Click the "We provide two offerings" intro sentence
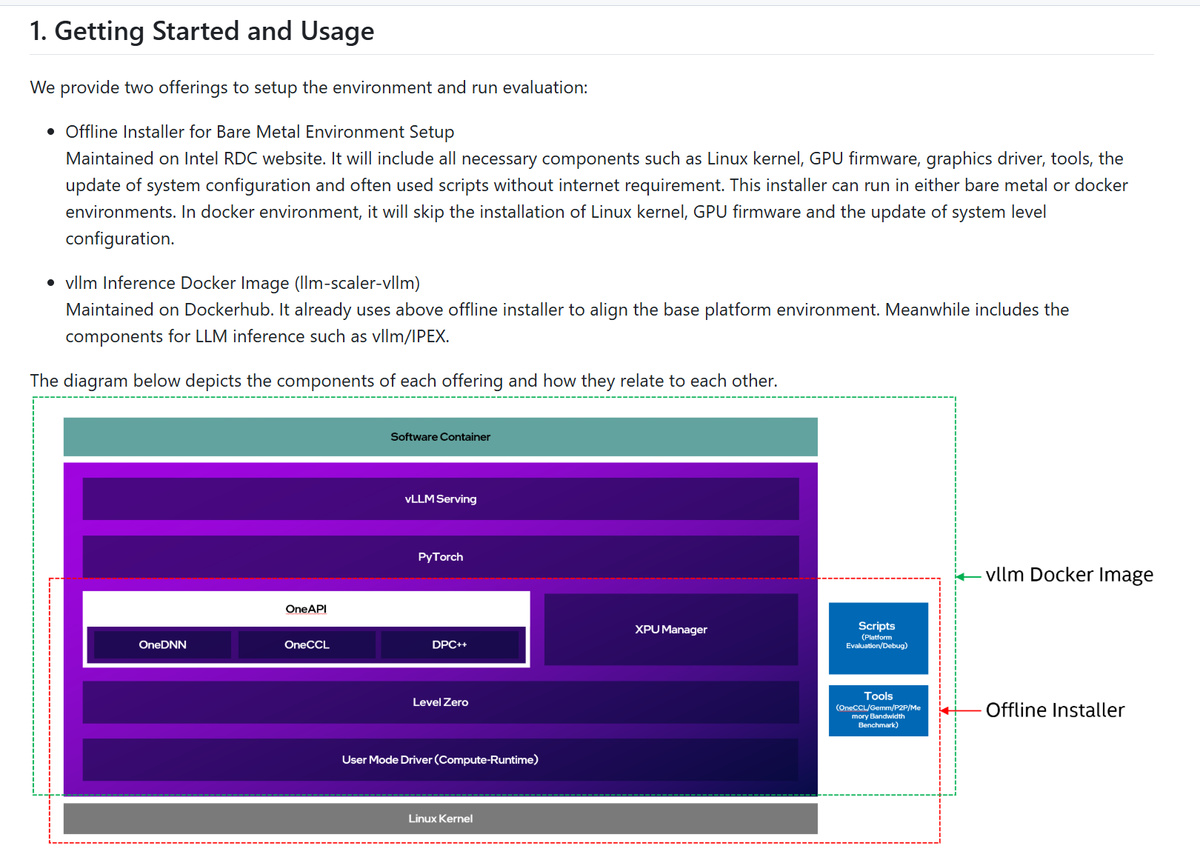The image size is (1200, 860). [x=309, y=87]
